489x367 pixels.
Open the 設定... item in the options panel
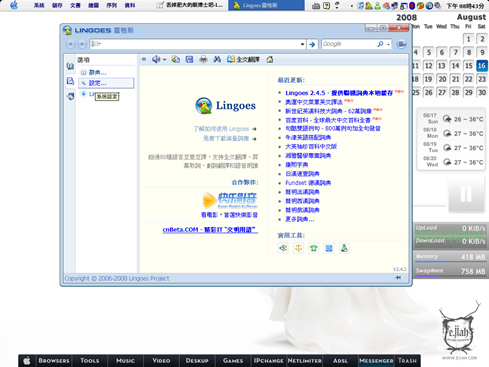point(106,83)
